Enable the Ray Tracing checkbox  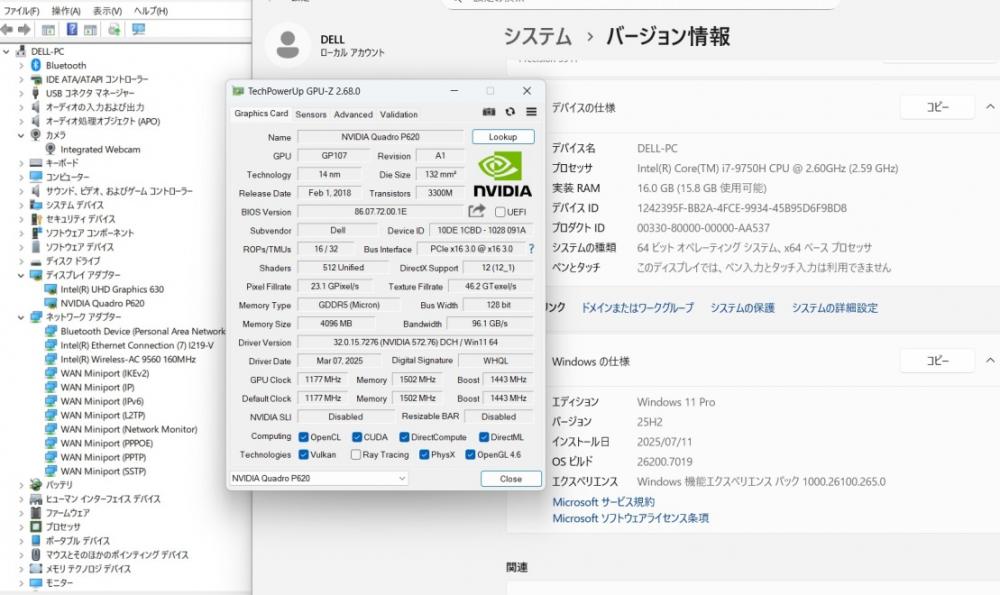356,455
